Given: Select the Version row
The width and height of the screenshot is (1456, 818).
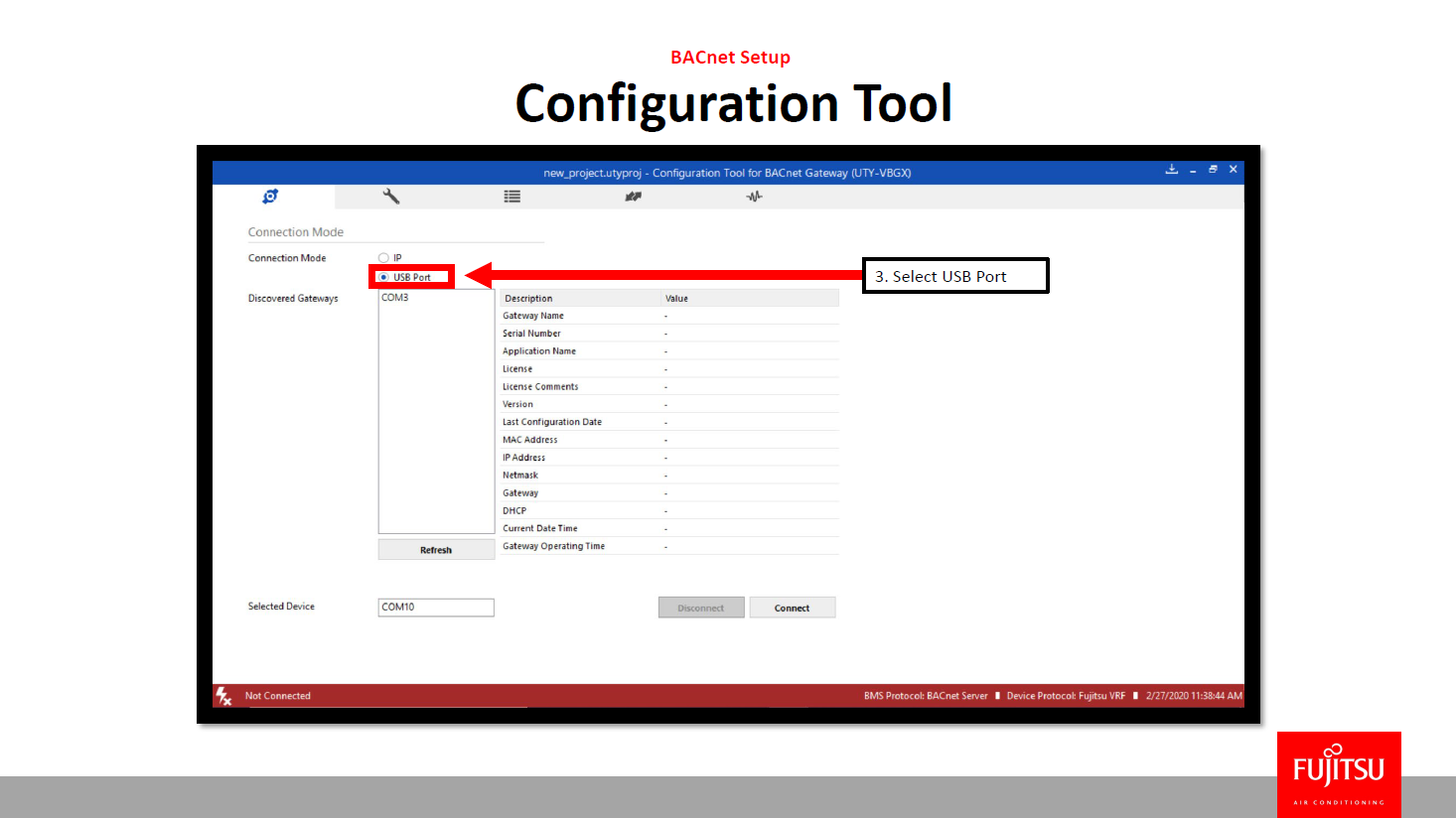Looking at the screenshot, I should pyautogui.click(x=669, y=404).
